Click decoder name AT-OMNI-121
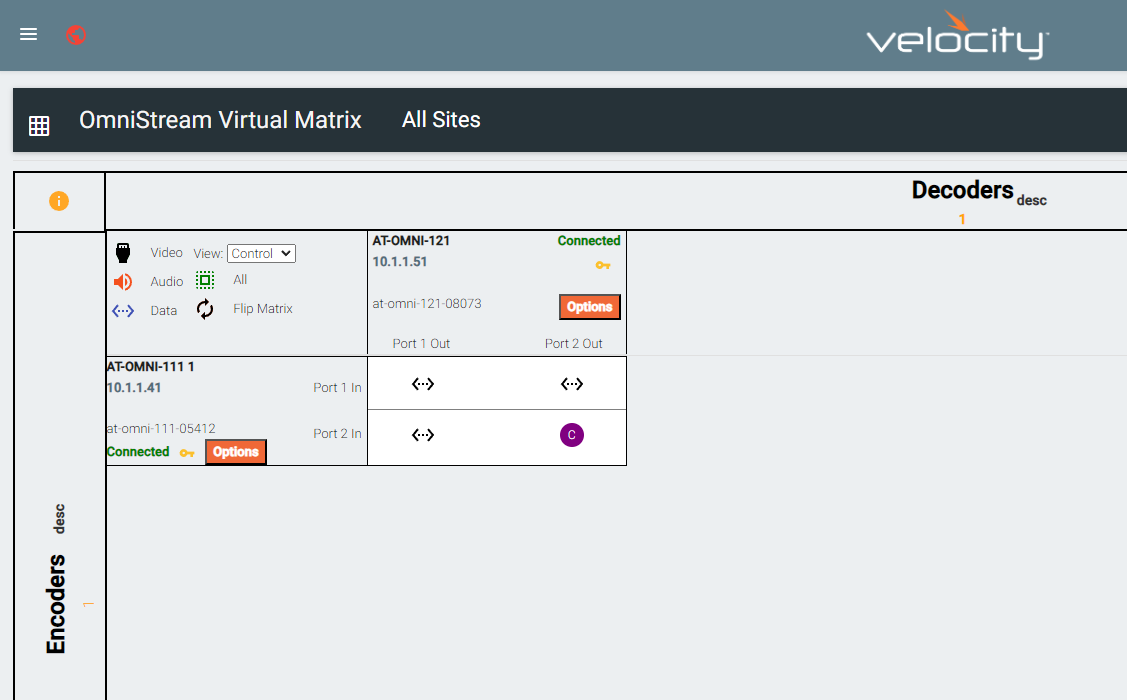The image size is (1127, 700). (411, 241)
